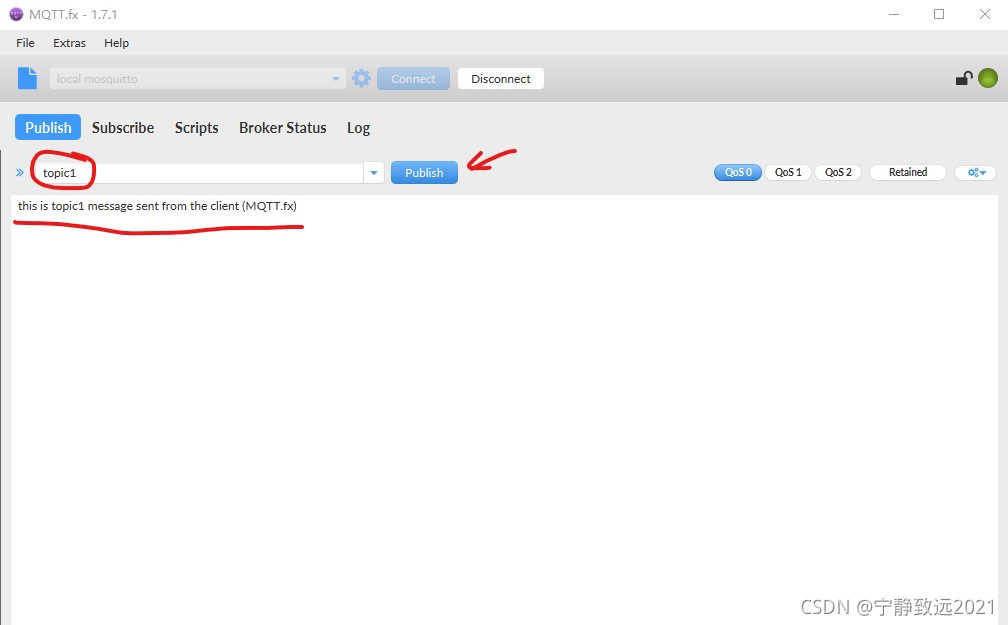Viewport: 1008px width, 625px height.
Task: Switch to the Publish tab
Action: point(48,127)
